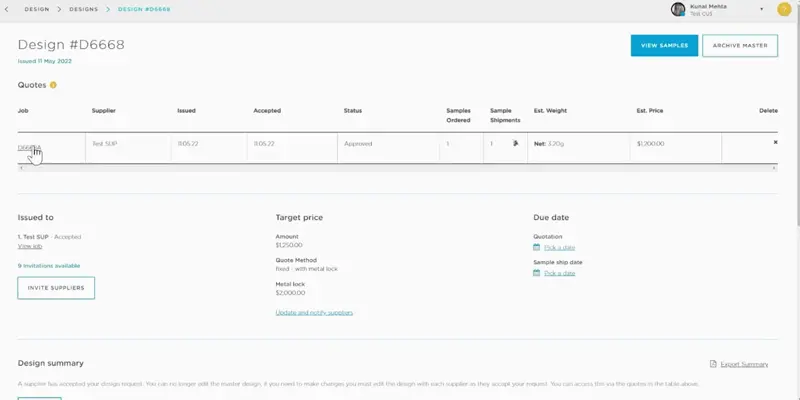800x400 pixels.
Task: Click the Archive Master button
Action: 740,45
